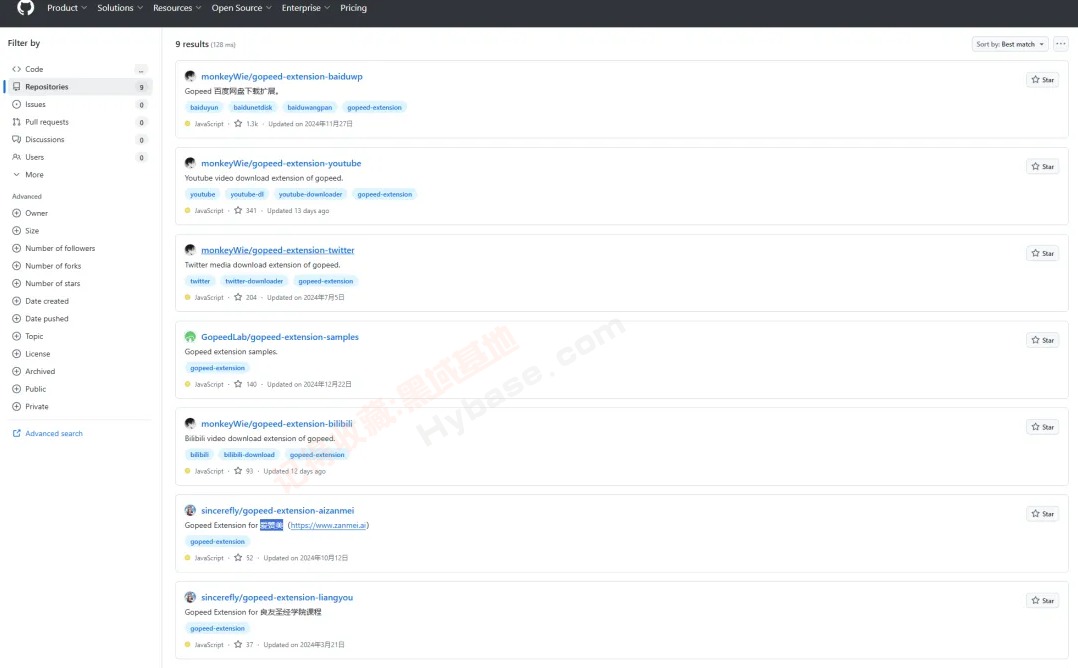
Task: Add Number of stars filter
Action: point(46,283)
